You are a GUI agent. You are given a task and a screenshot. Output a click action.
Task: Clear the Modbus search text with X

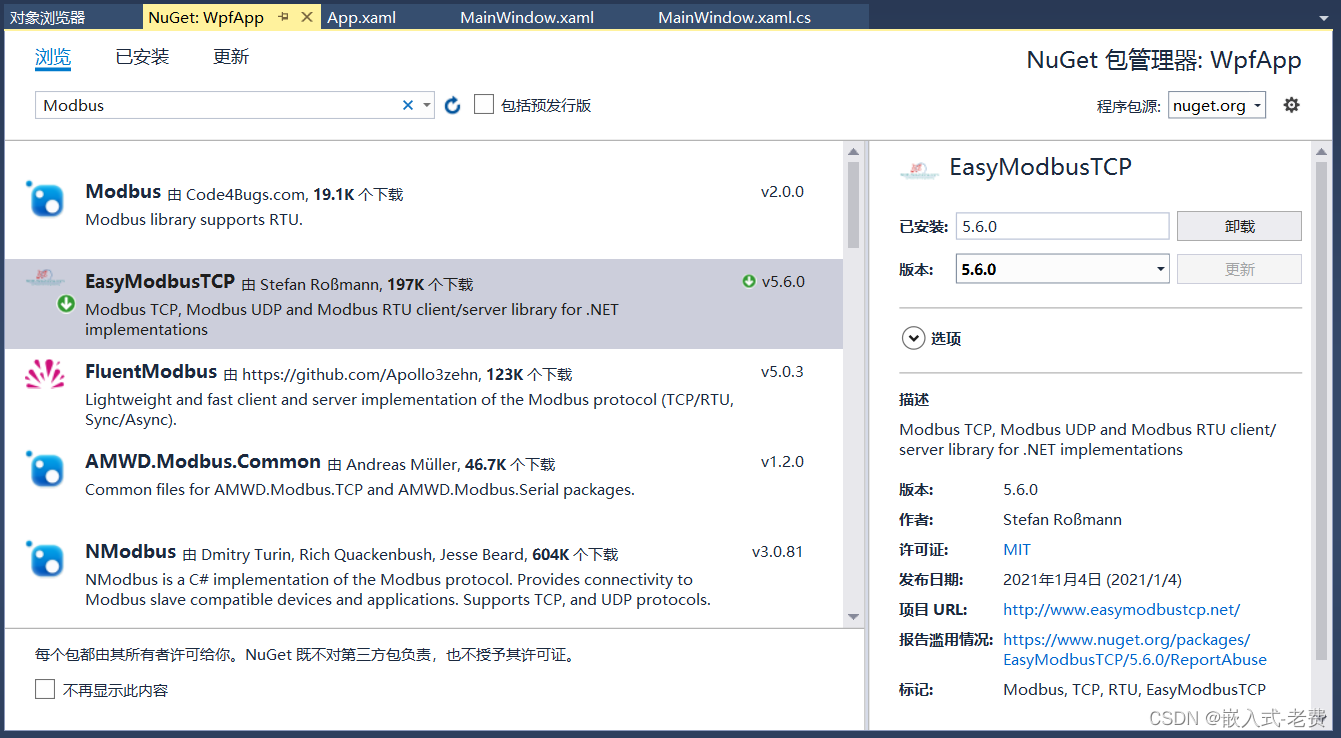[408, 105]
